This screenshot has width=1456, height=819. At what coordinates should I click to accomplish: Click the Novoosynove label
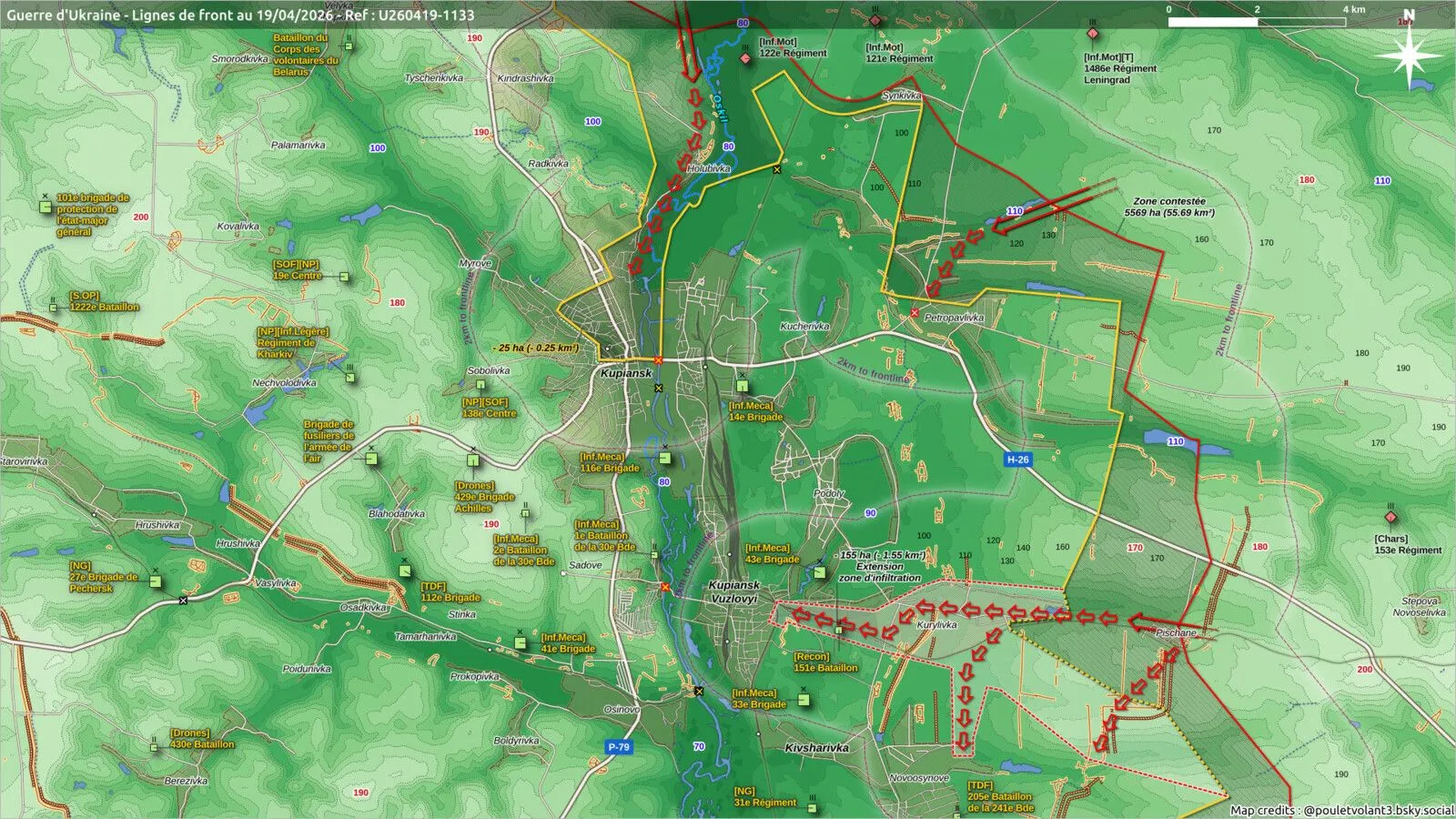[919, 778]
